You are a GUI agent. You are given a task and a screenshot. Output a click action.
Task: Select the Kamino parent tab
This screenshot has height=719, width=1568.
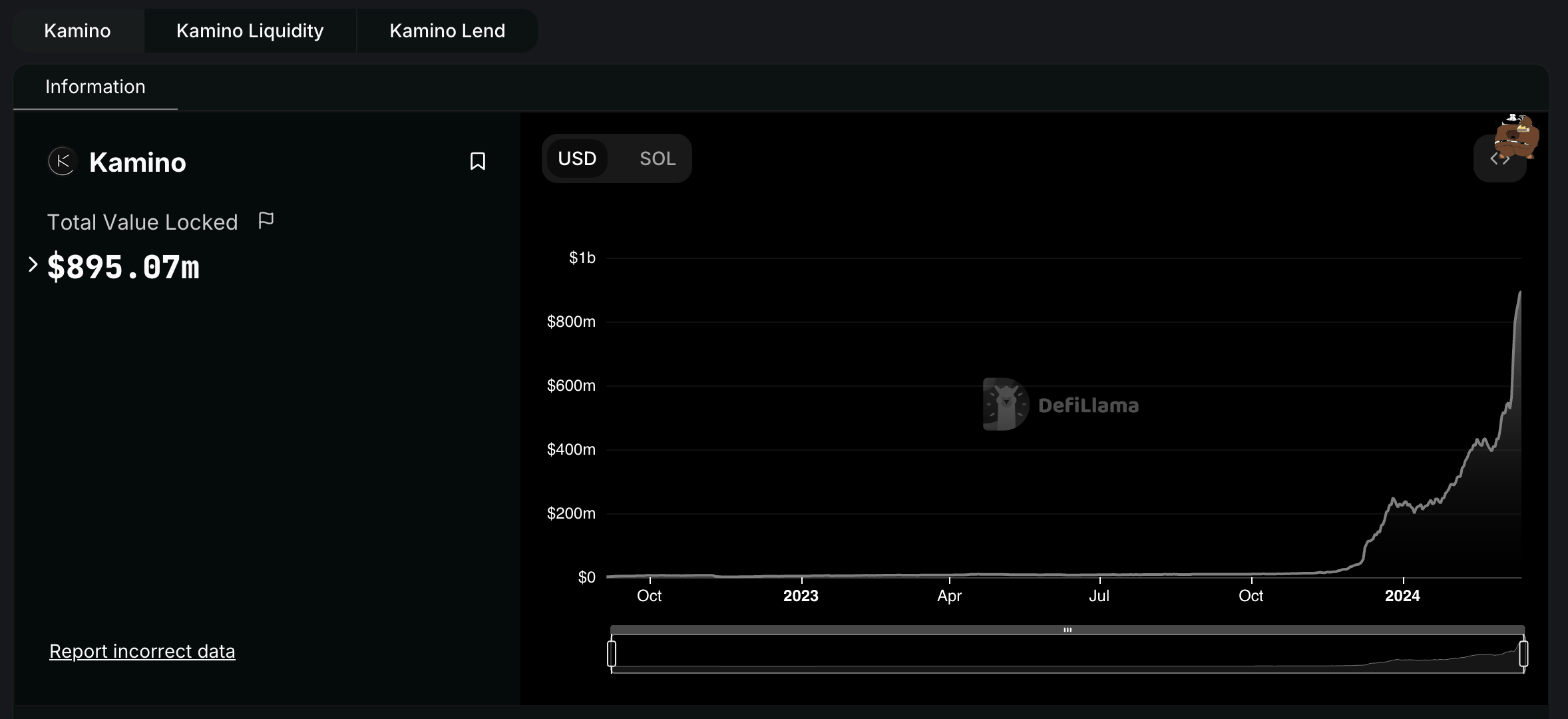click(x=77, y=31)
